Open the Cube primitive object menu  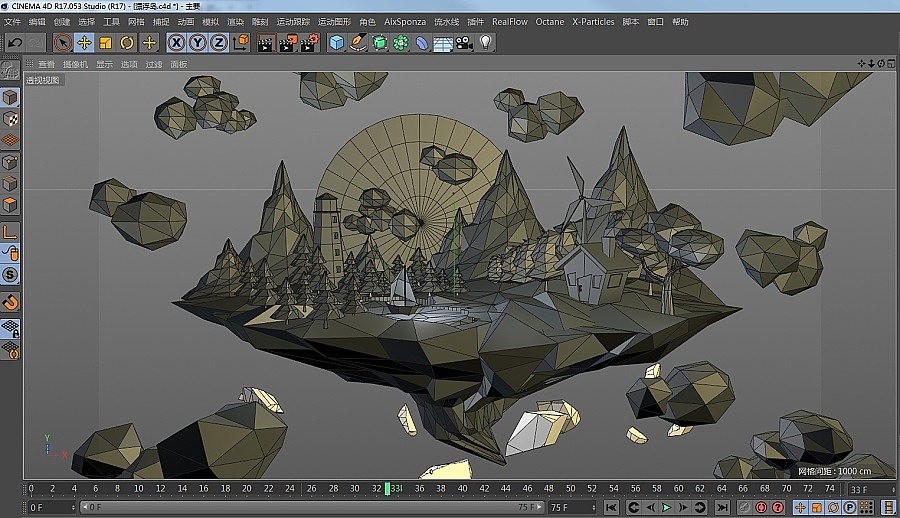click(x=337, y=42)
